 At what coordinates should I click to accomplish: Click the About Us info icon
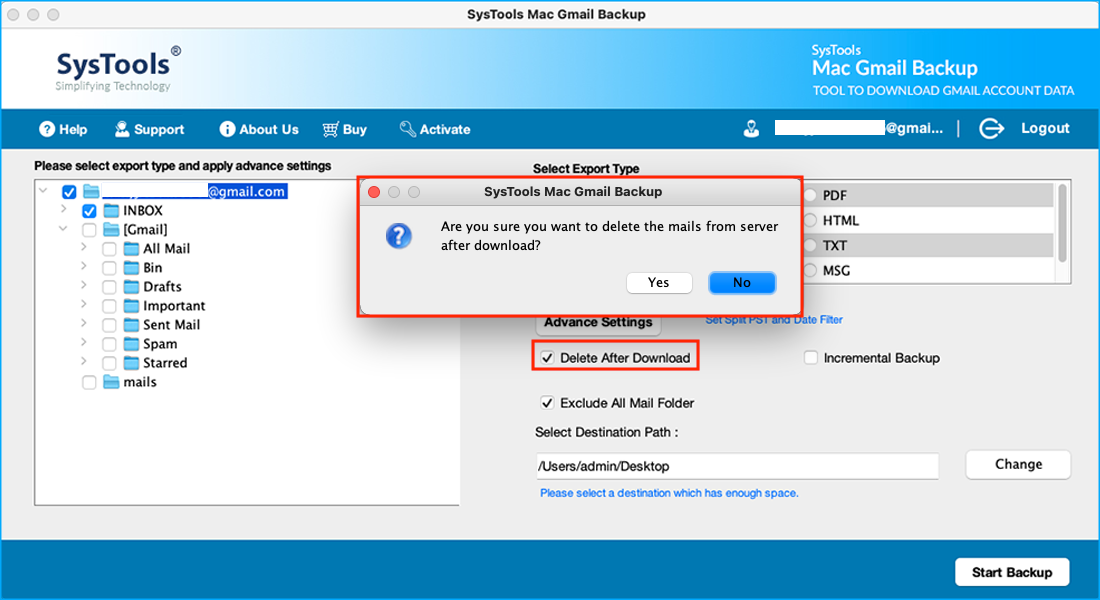pyautogui.click(x=227, y=129)
